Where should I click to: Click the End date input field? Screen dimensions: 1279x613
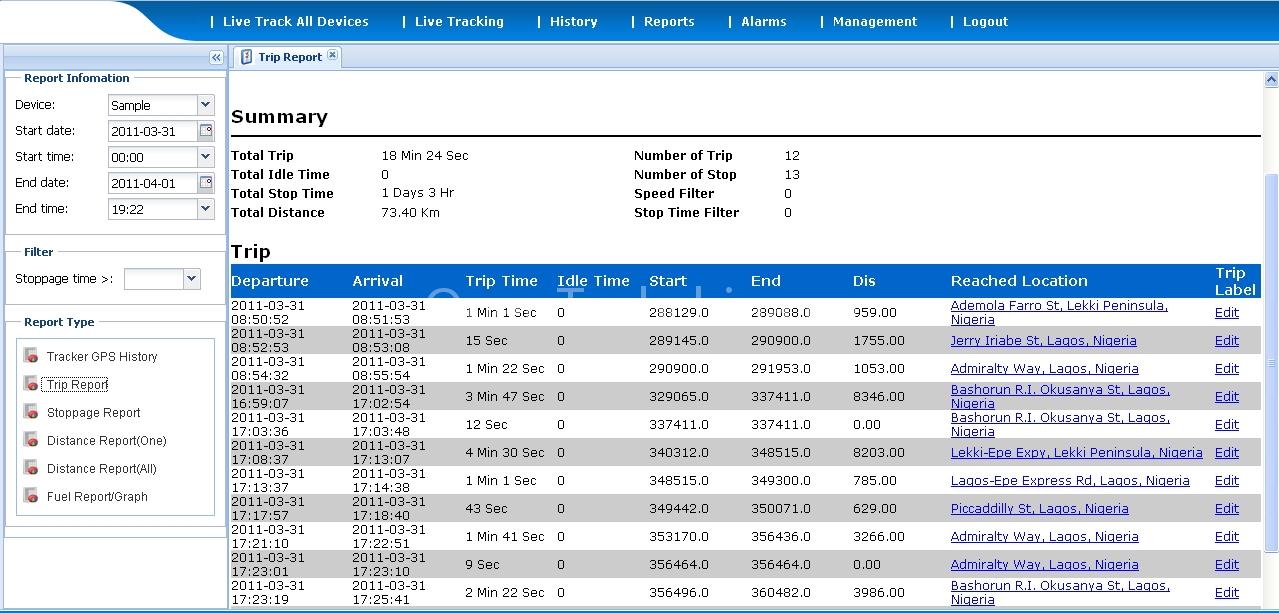tap(152, 182)
